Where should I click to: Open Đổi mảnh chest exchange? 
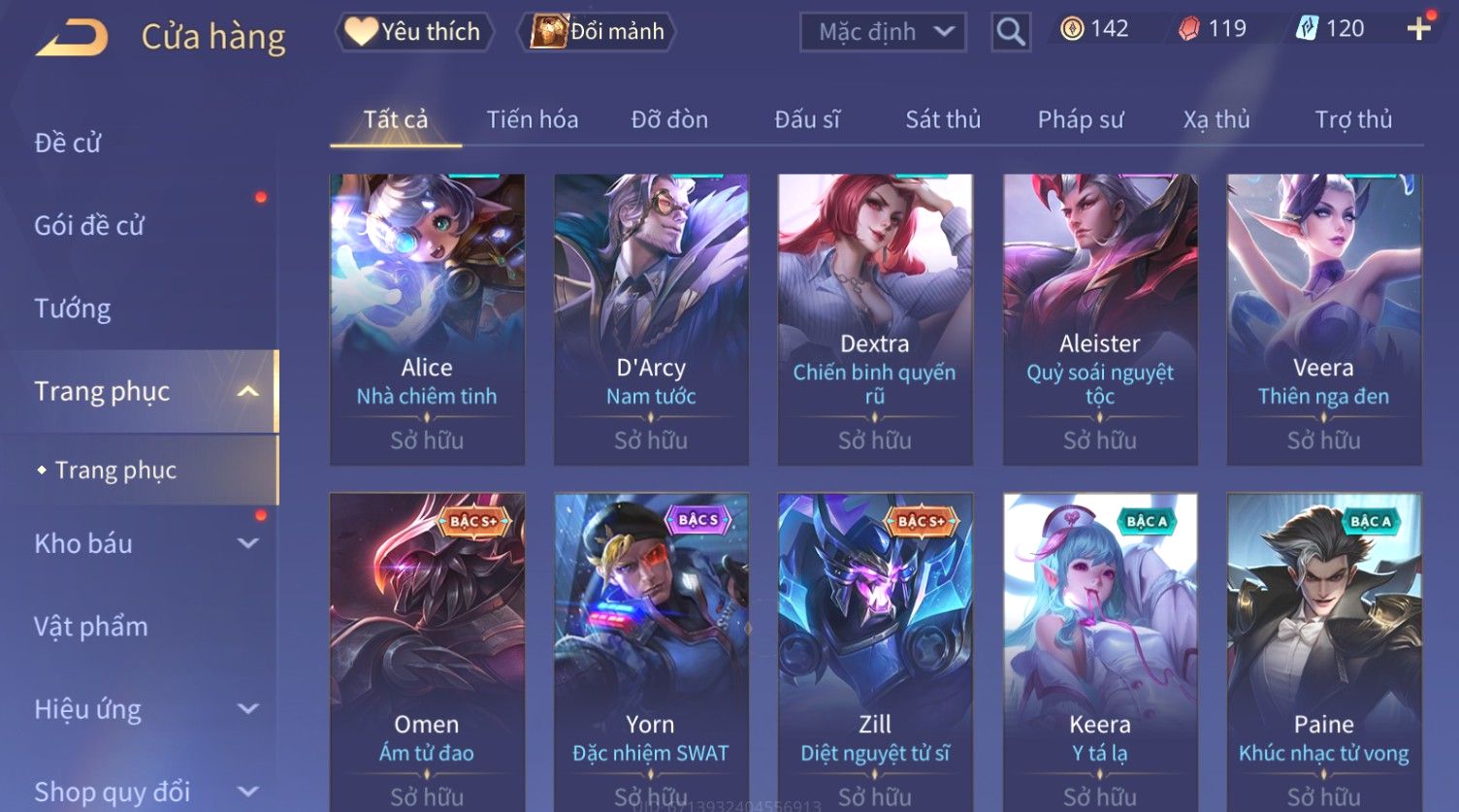coord(598,32)
